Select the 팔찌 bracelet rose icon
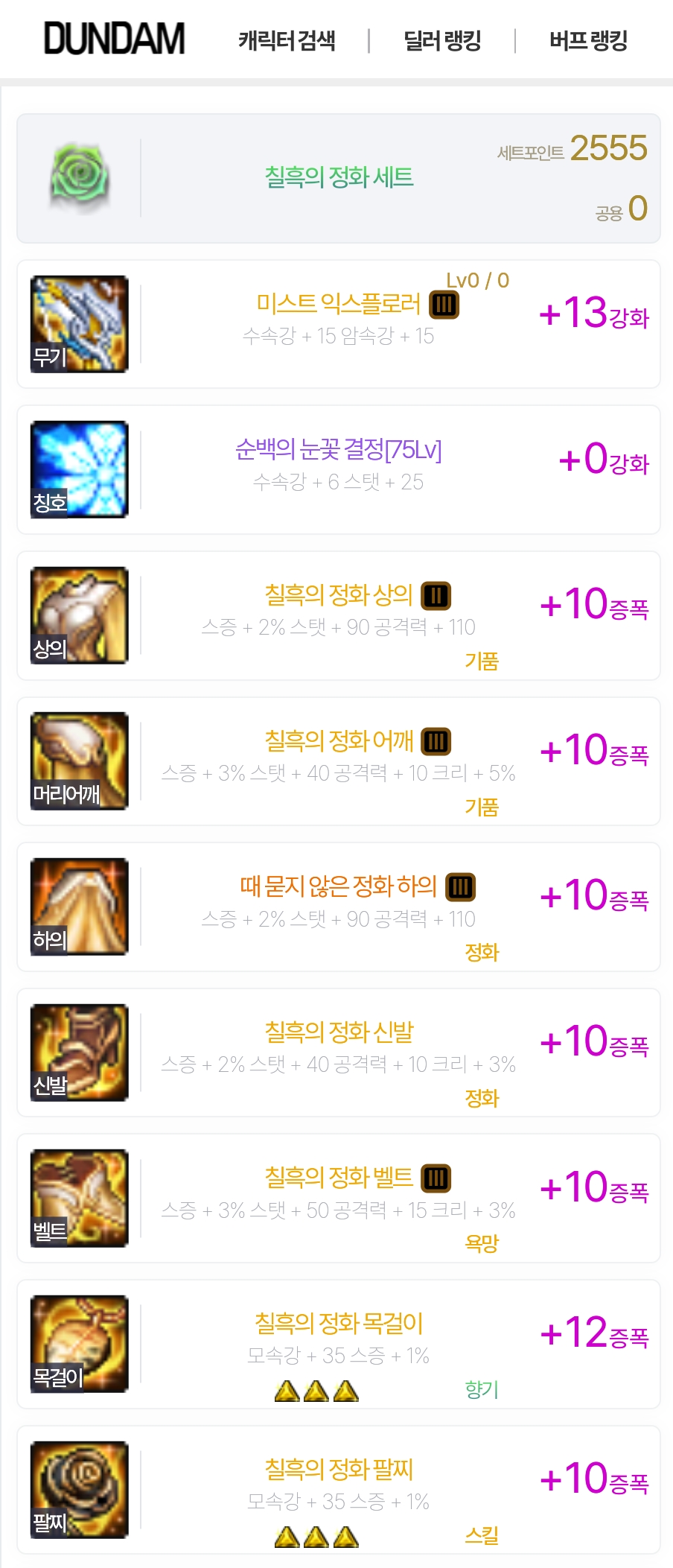This screenshot has height=1568, width=673. (79, 1490)
